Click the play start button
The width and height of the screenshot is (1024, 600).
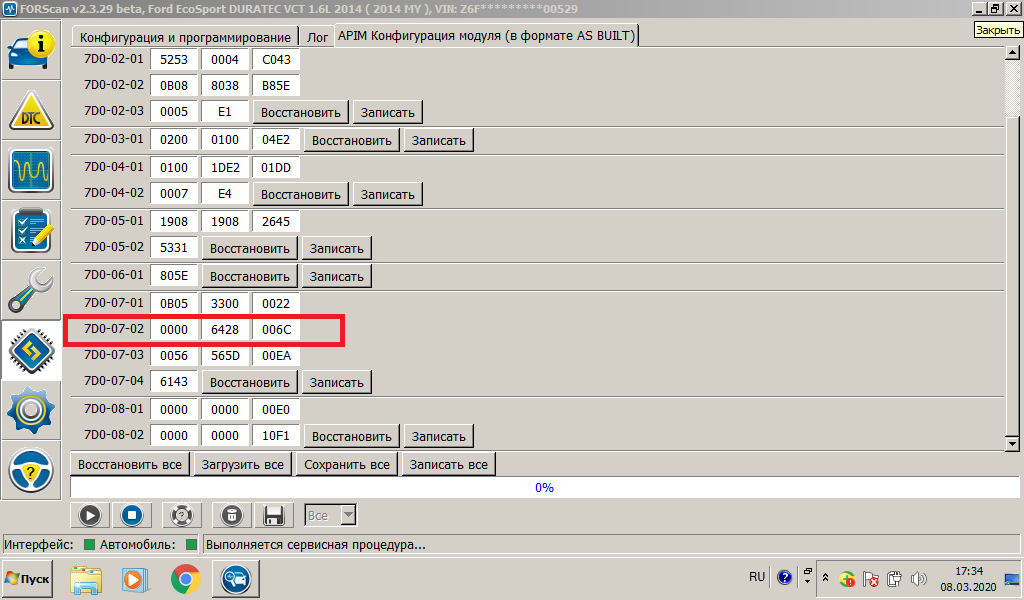click(90, 515)
